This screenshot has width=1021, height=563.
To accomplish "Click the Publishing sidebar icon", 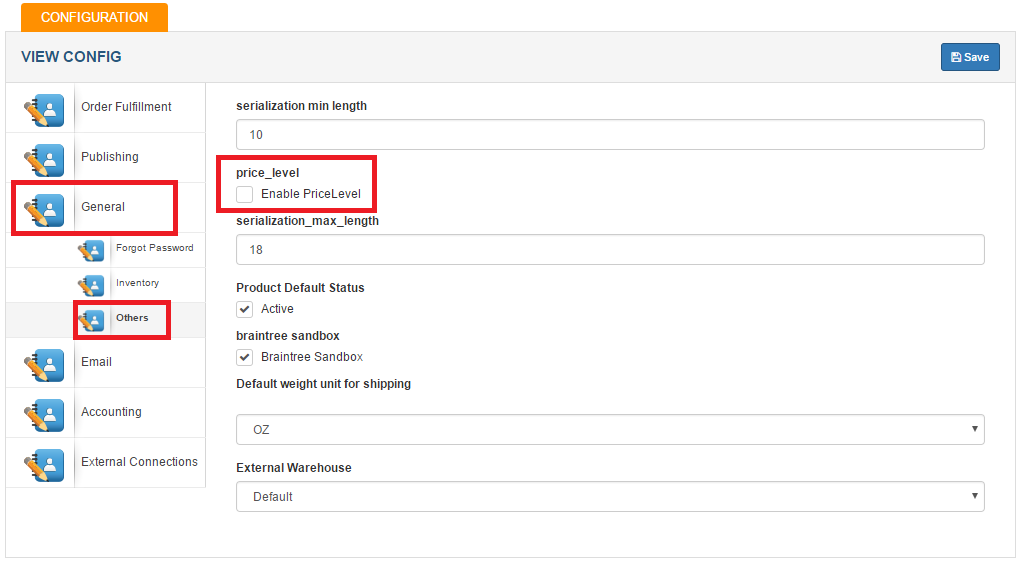I will [x=44, y=160].
